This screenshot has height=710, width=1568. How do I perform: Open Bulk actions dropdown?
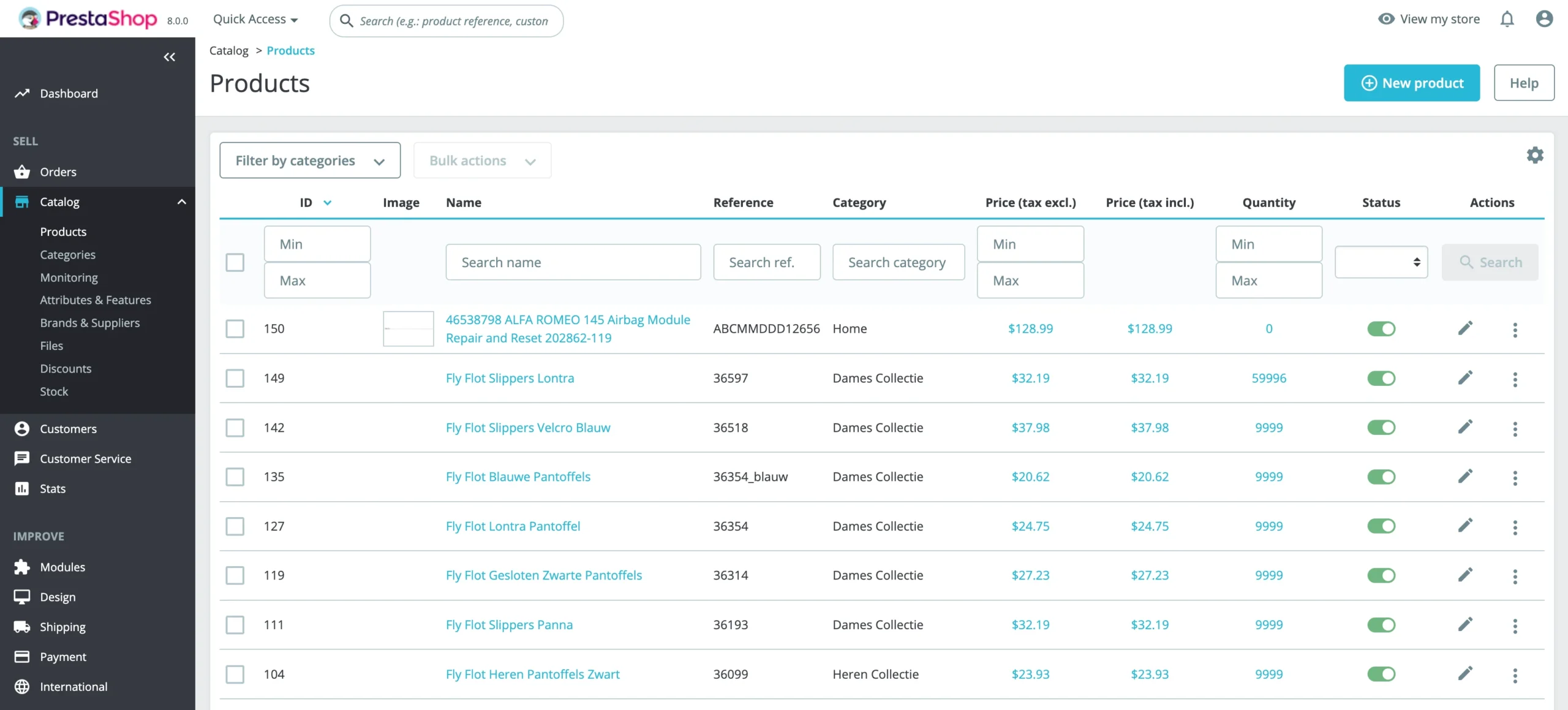pyautogui.click(x=482, y=161)
